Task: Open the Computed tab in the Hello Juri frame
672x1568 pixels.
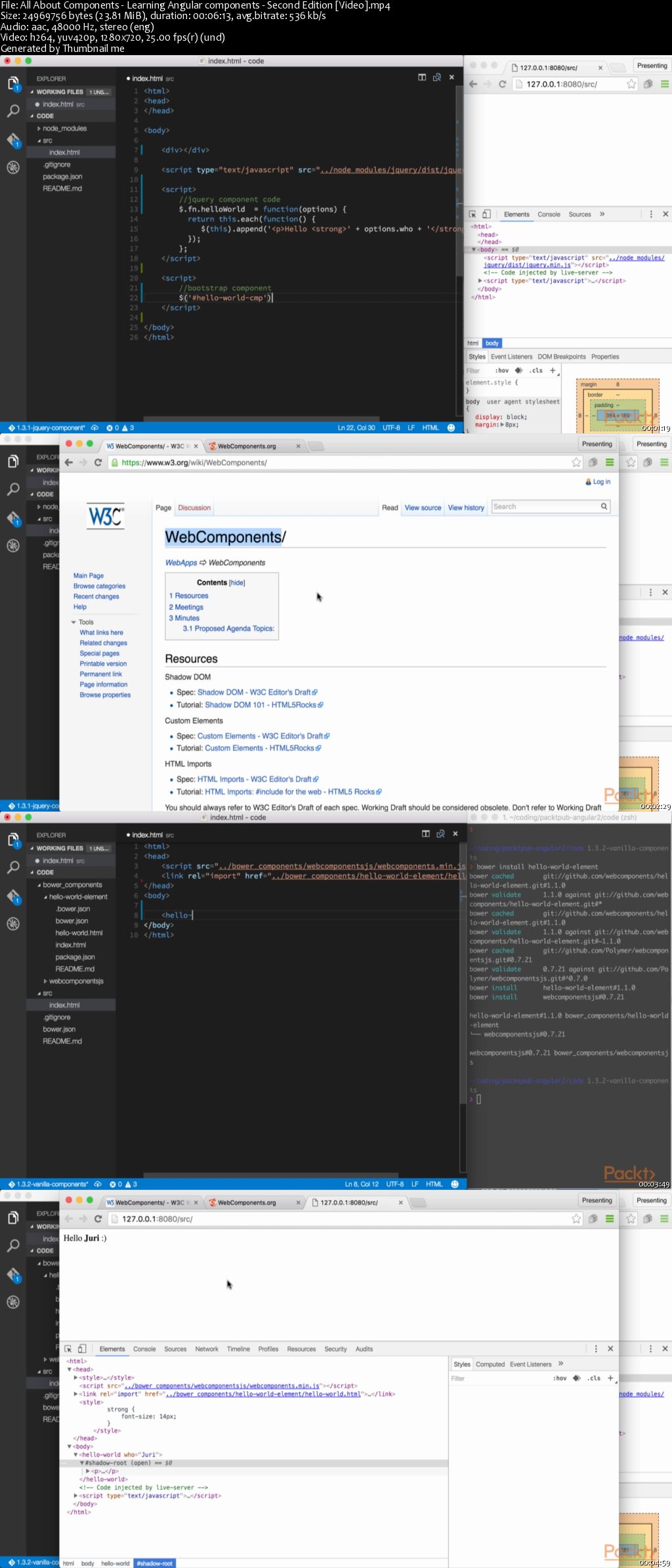Action: pyautogui.click(x=490, y=1364)
